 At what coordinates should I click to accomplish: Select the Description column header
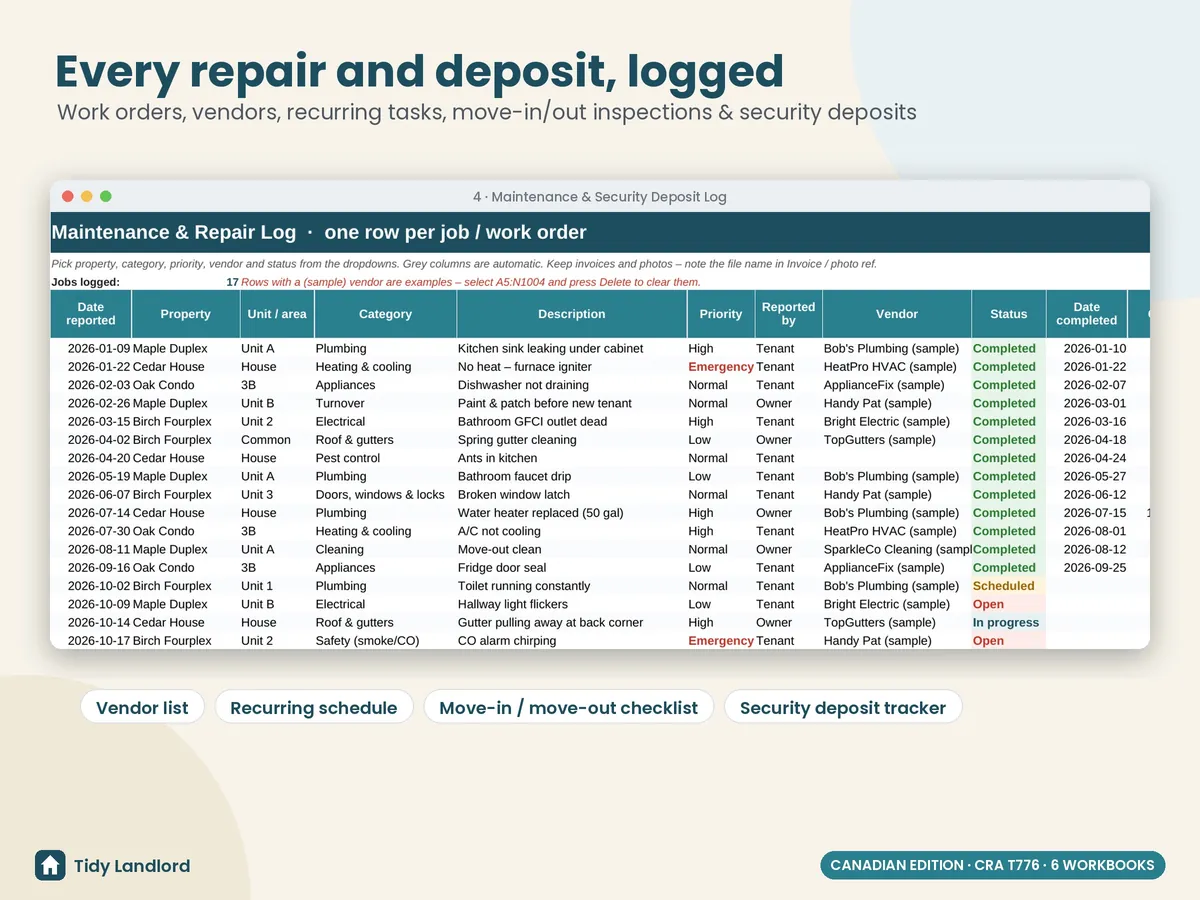(571, 314)
